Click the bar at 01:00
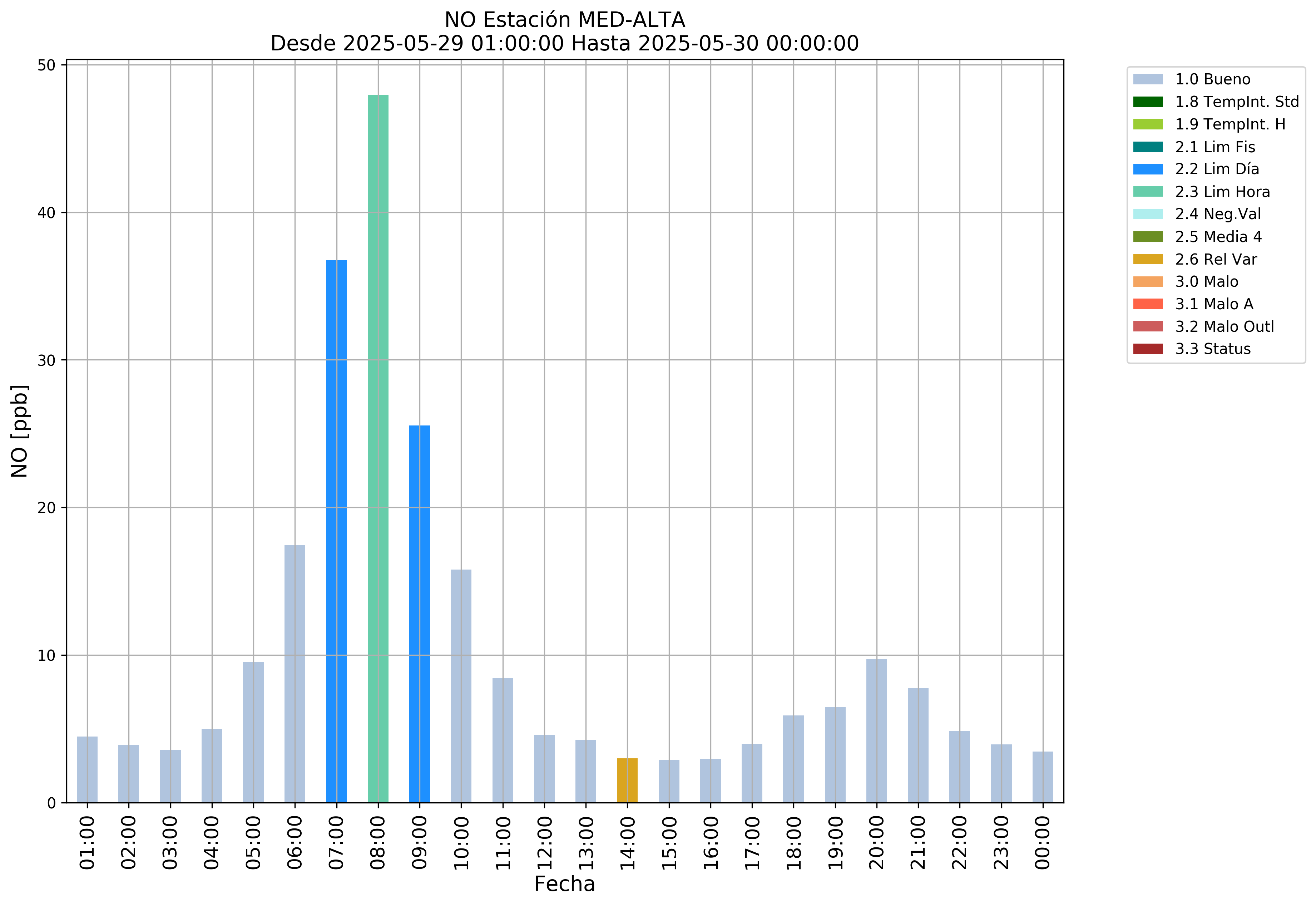1316x906 pixels. pyautogui.click(x=87, y=770)
